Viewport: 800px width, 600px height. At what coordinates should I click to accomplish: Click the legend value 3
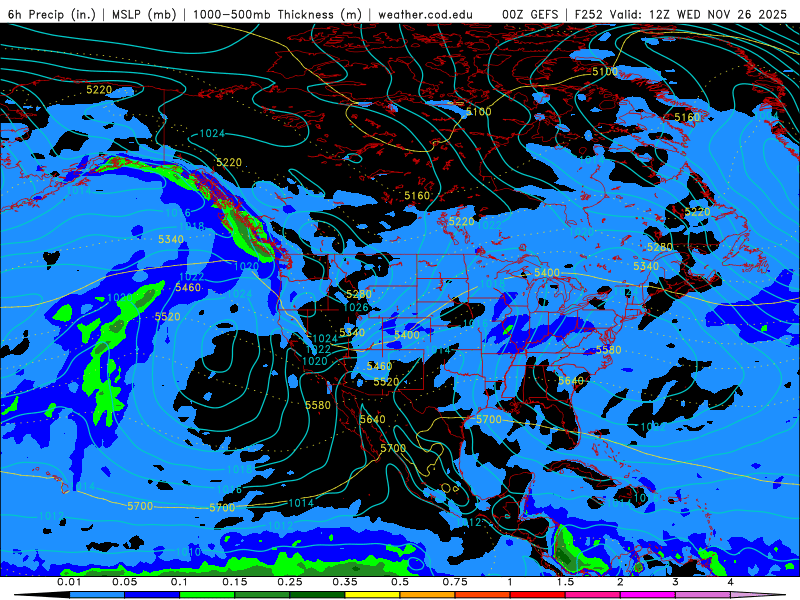click(x=675, y=582)
